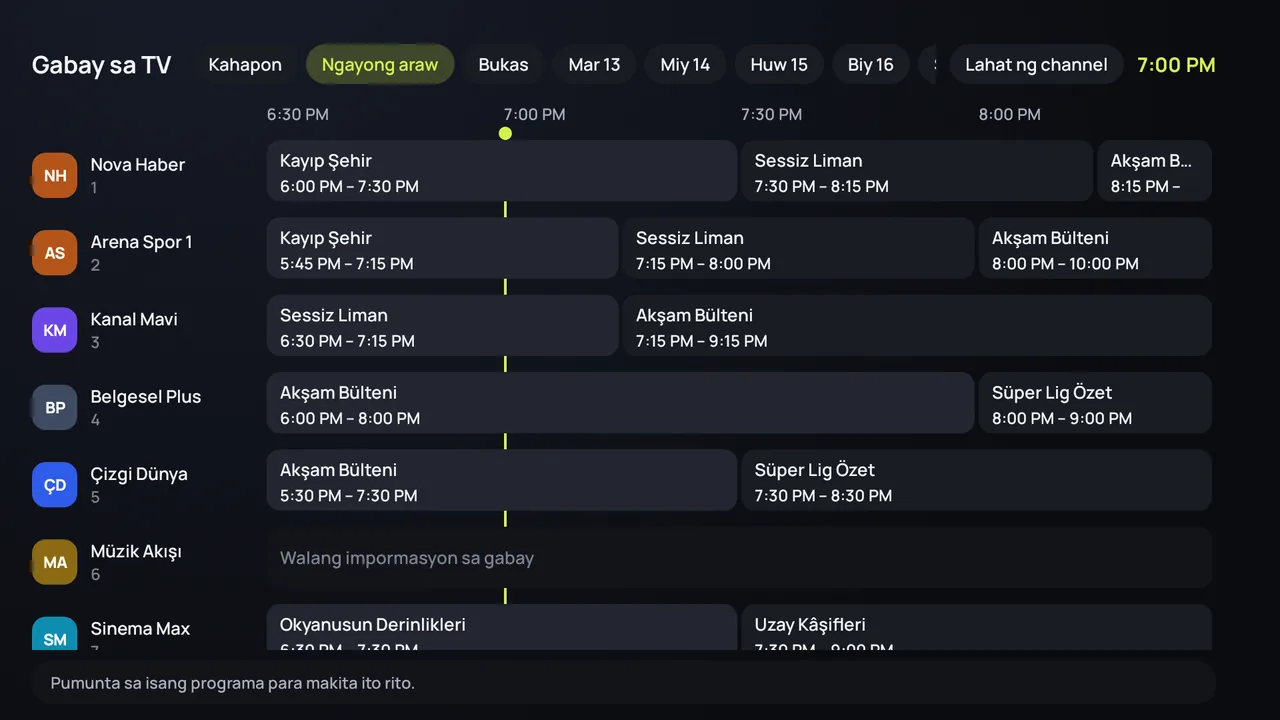
Task: Select the Arena Spor 1 AS icon
Action: pyautogui.click(x=54, y=252)
